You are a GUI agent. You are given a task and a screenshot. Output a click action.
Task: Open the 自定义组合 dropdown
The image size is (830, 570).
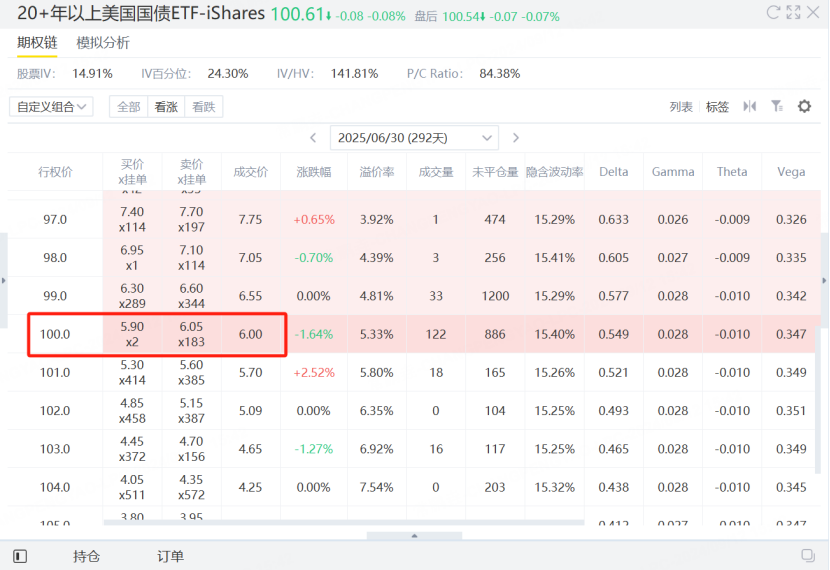(x=51, y=107)
